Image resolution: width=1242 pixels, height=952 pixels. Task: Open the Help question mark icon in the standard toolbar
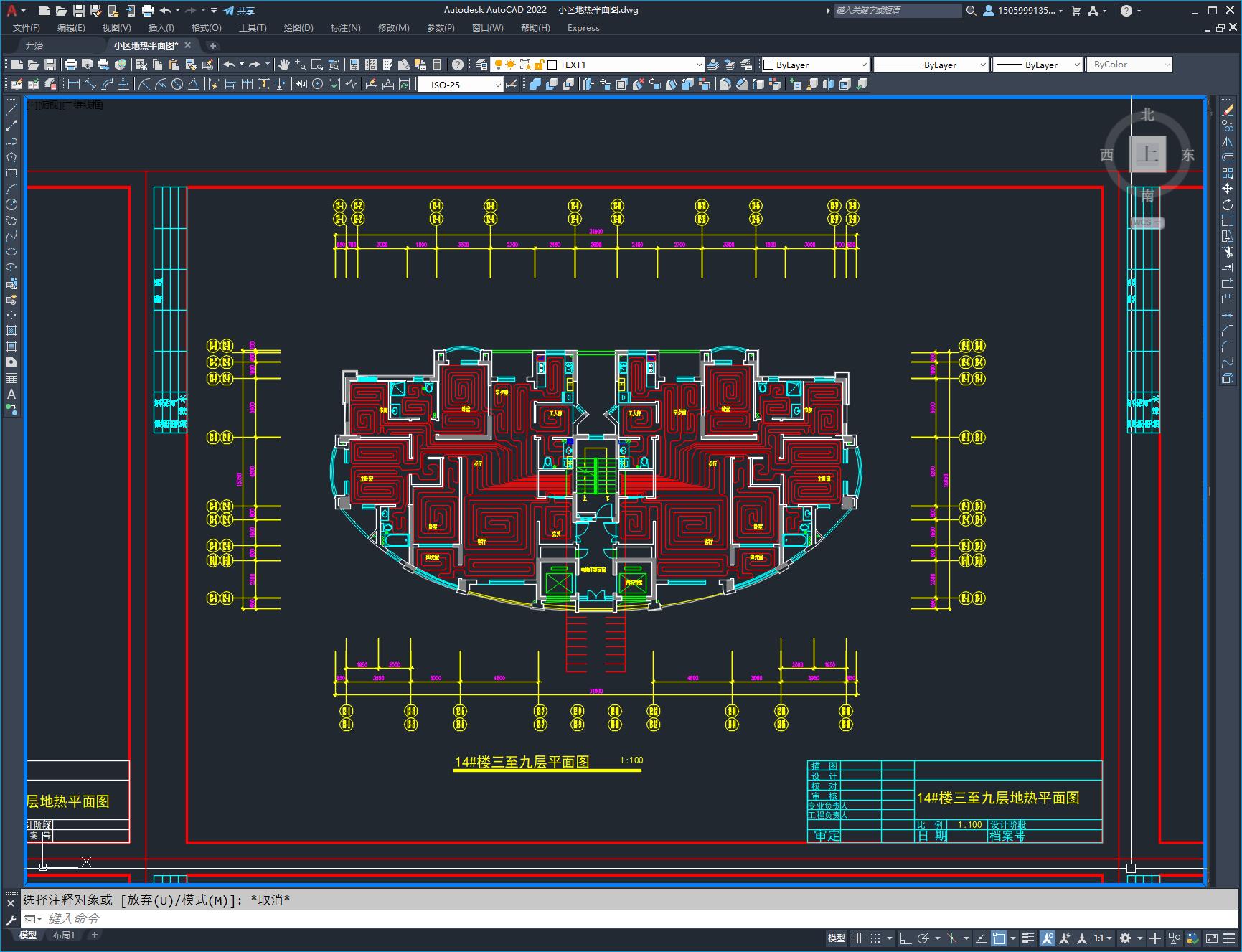click(x=458, y=65)
